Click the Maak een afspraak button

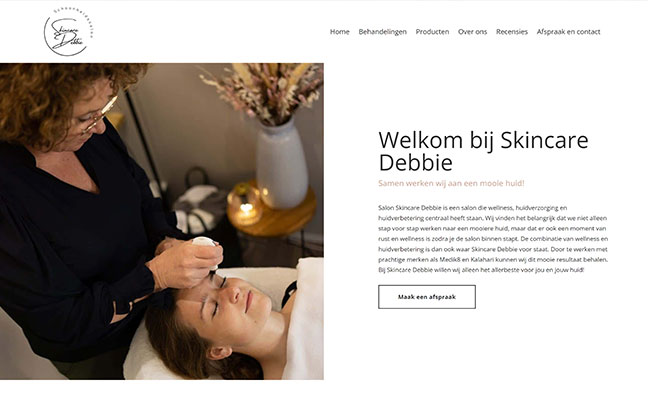426,297
